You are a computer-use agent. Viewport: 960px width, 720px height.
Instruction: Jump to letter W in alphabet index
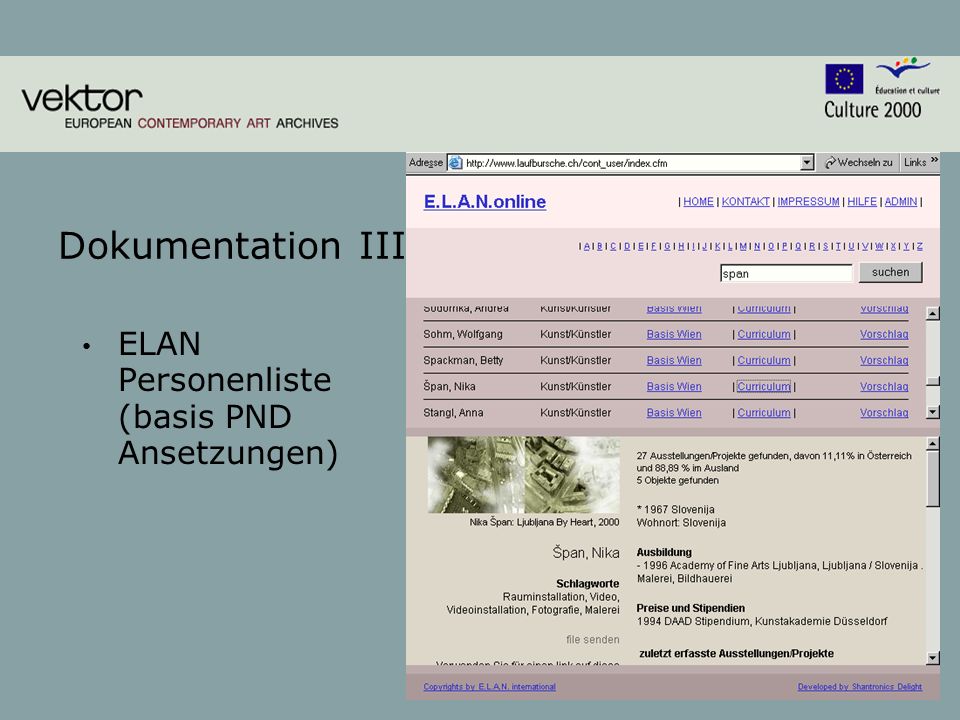tap(879, 246)
